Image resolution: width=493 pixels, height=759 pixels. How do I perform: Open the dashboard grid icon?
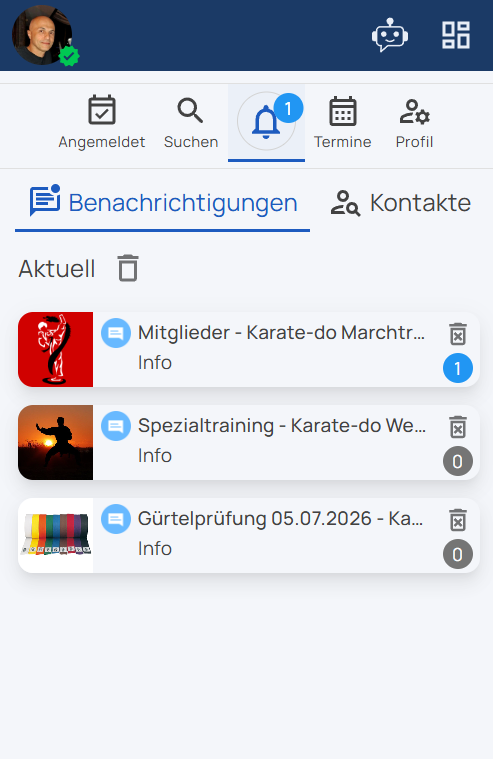point(456,35)
